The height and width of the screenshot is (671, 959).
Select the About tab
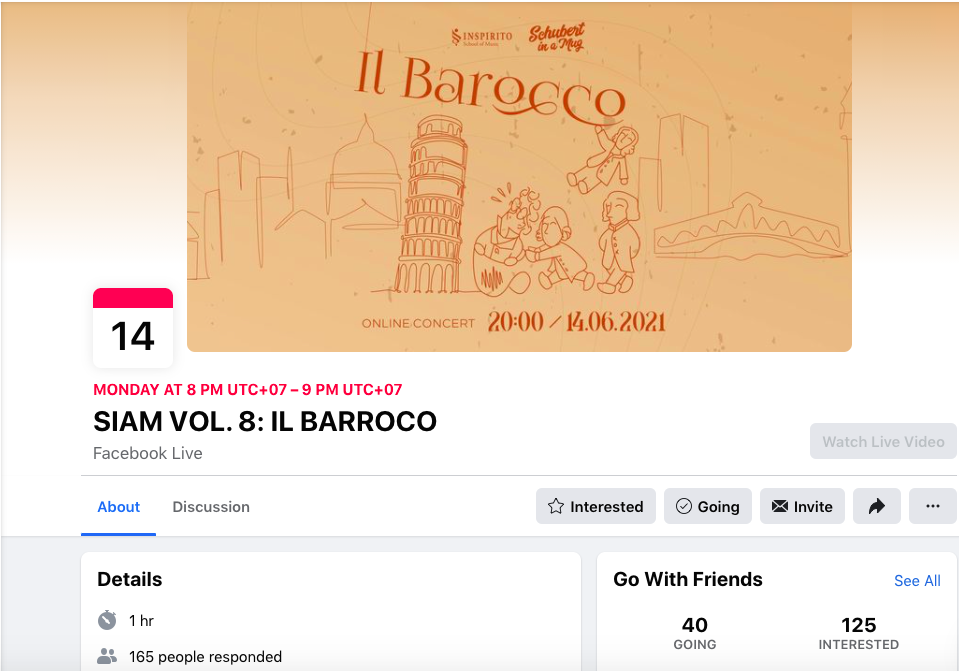click(119, 506)
